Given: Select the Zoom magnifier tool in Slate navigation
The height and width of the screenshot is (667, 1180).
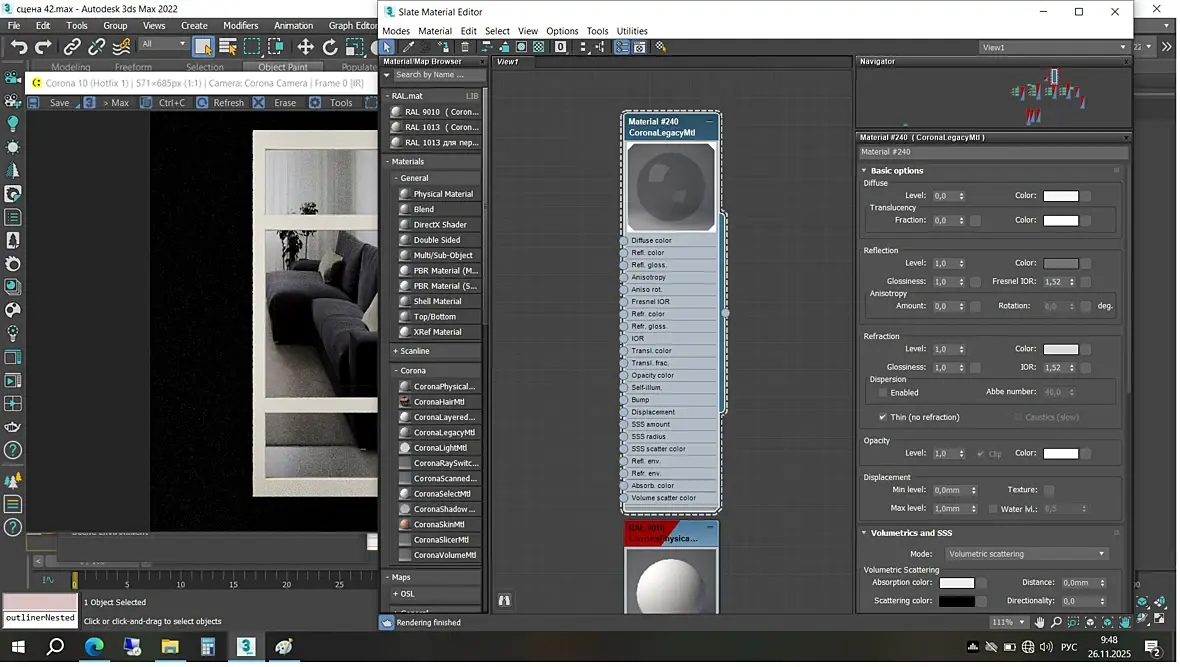Looking at the screenshot, I should click(x=1057, y=623).
